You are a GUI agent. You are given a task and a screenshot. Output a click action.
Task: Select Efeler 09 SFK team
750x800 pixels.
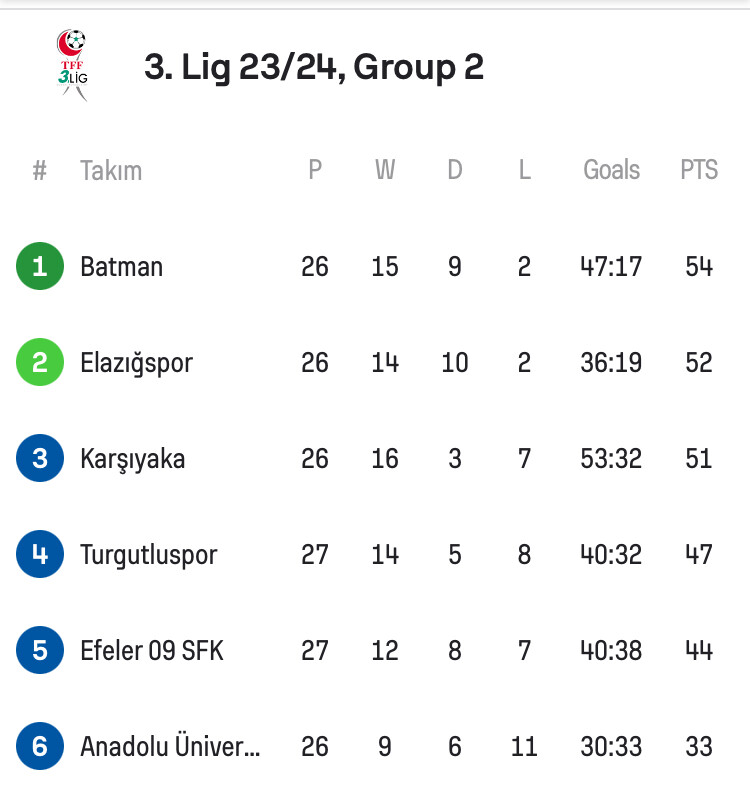[152, 650]
